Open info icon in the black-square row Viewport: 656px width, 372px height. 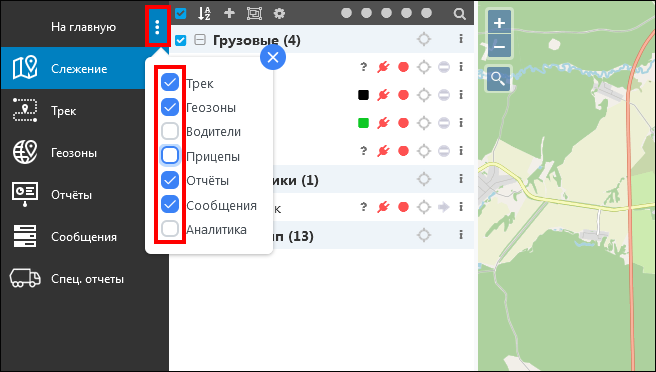pos(461,95)
